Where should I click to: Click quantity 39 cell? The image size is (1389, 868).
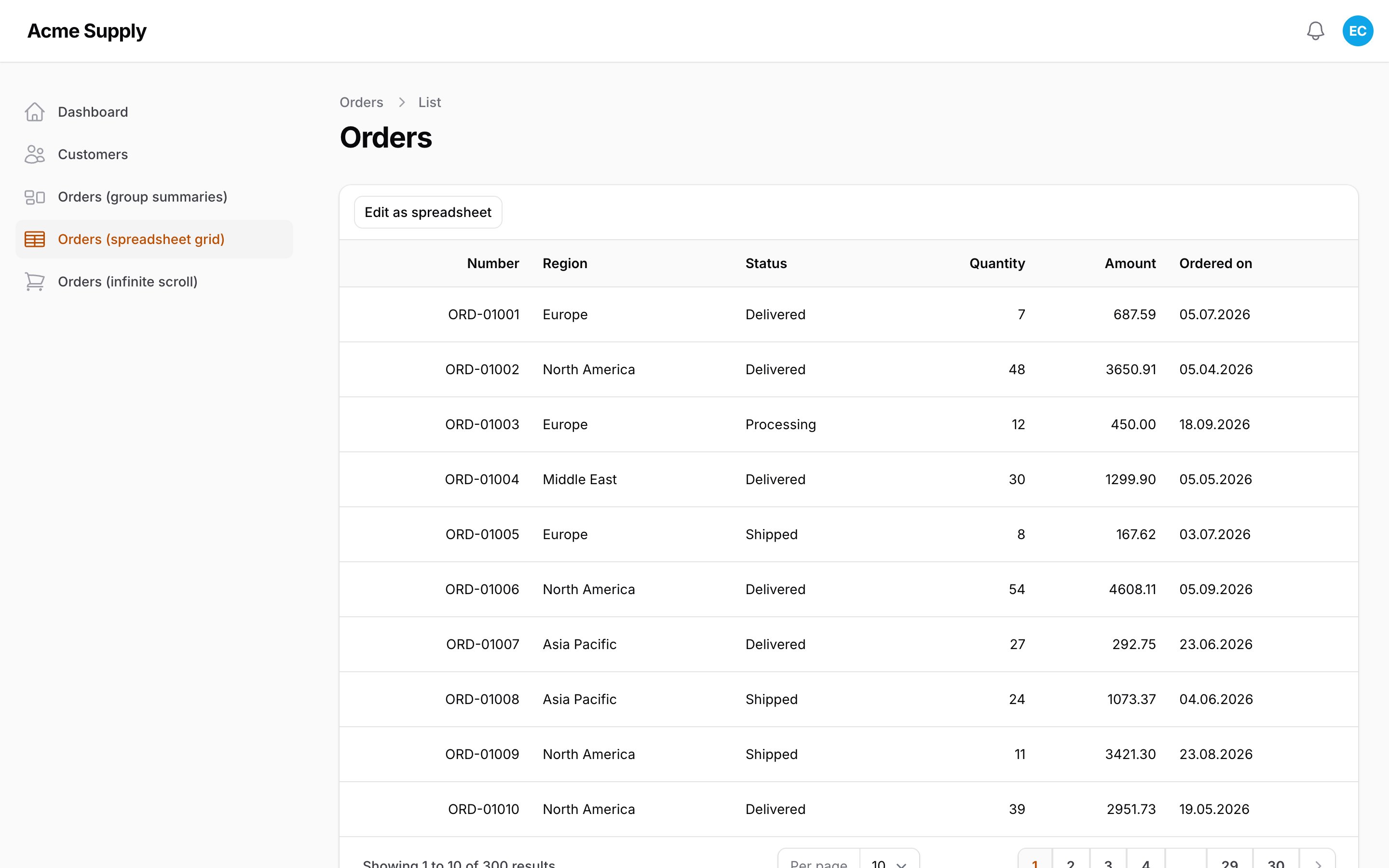click(x=1017, y=810)
